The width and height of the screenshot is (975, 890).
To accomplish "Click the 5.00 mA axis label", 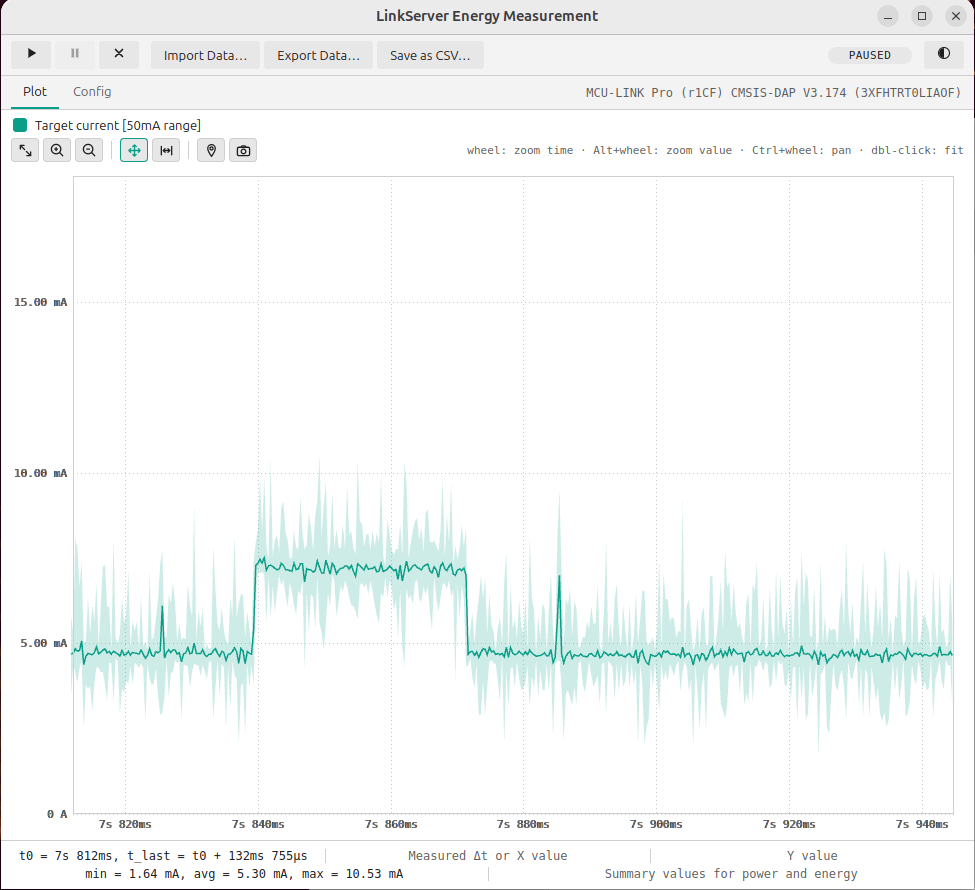I will click(x=44, y=643).
